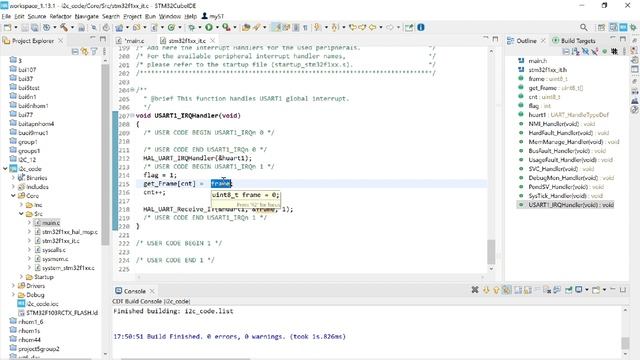Click the green Run button icon

pyautogui.click(x=209, y=27)
